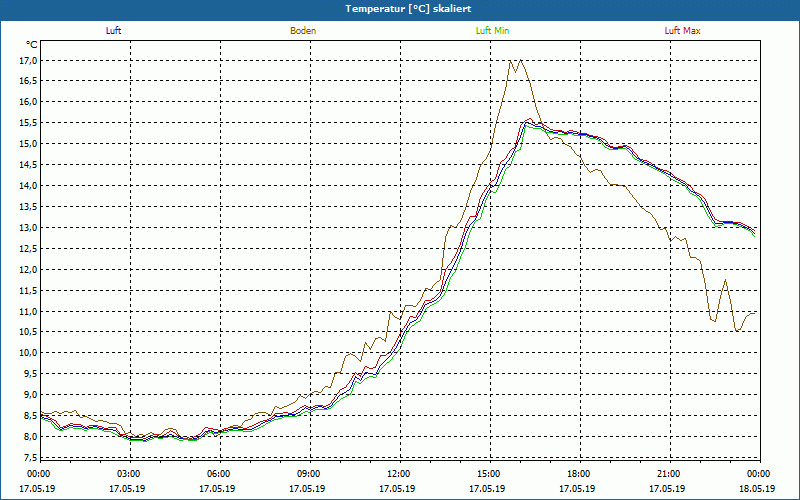The height and width of the screenshot is (500, 800).
Task: Click the 09:00 time axis label
Action: click(x=308, y=474)
